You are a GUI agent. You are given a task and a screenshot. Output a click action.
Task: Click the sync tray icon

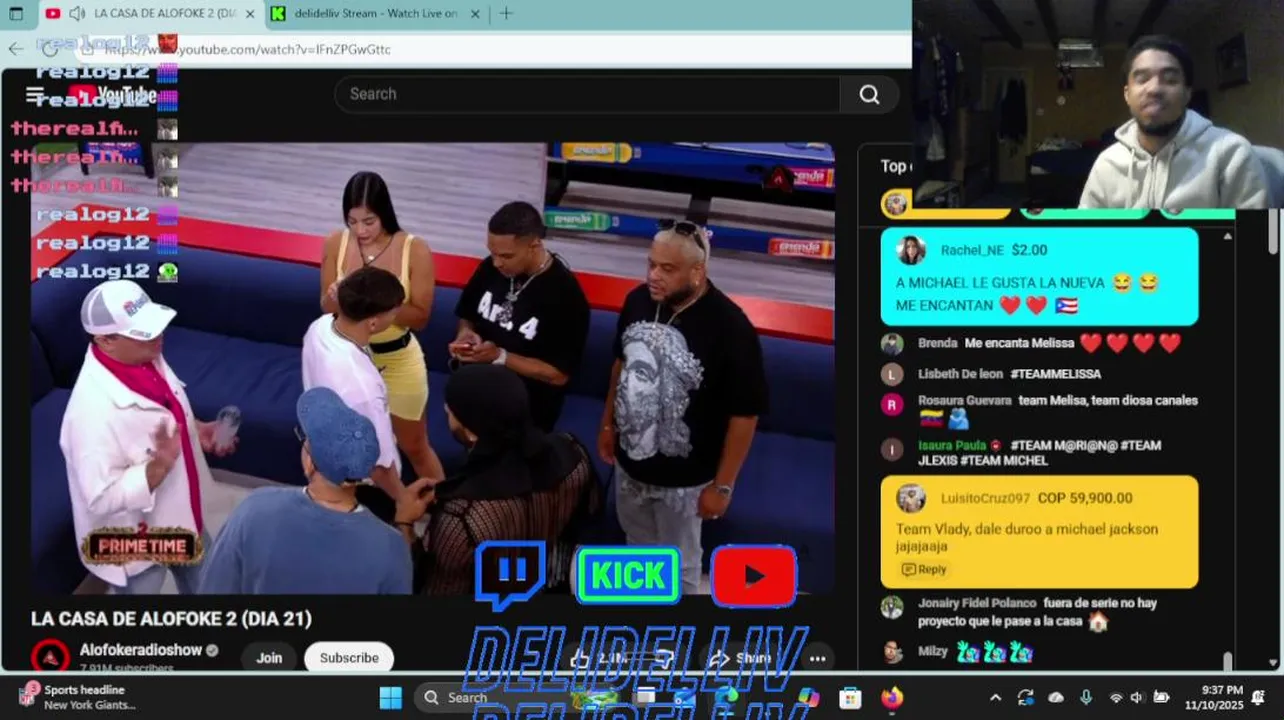[x=1025, y=697]
